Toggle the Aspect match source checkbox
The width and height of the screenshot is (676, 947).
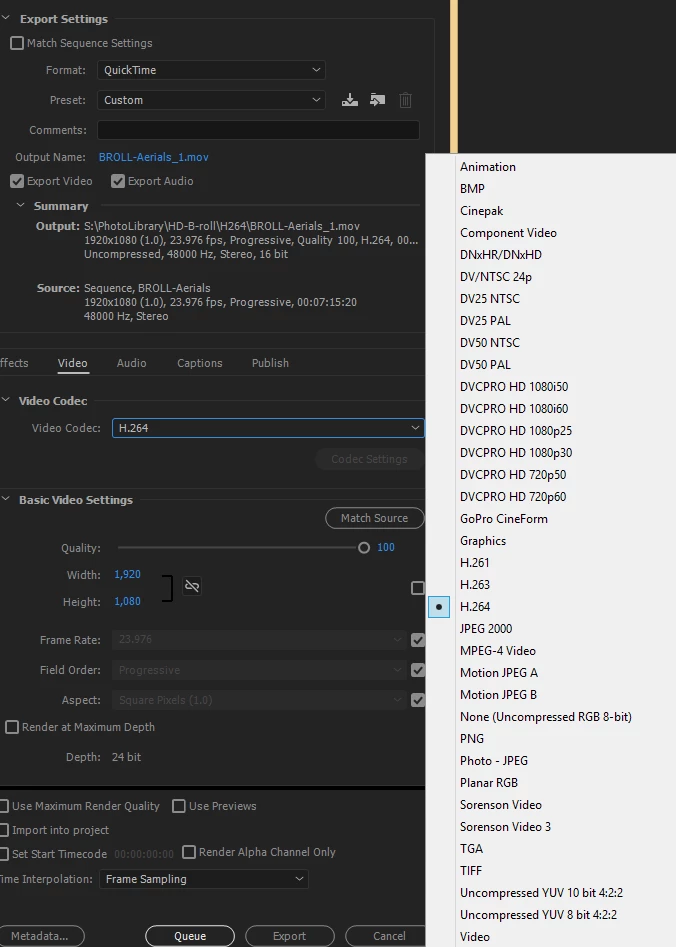tap(417, 700)
